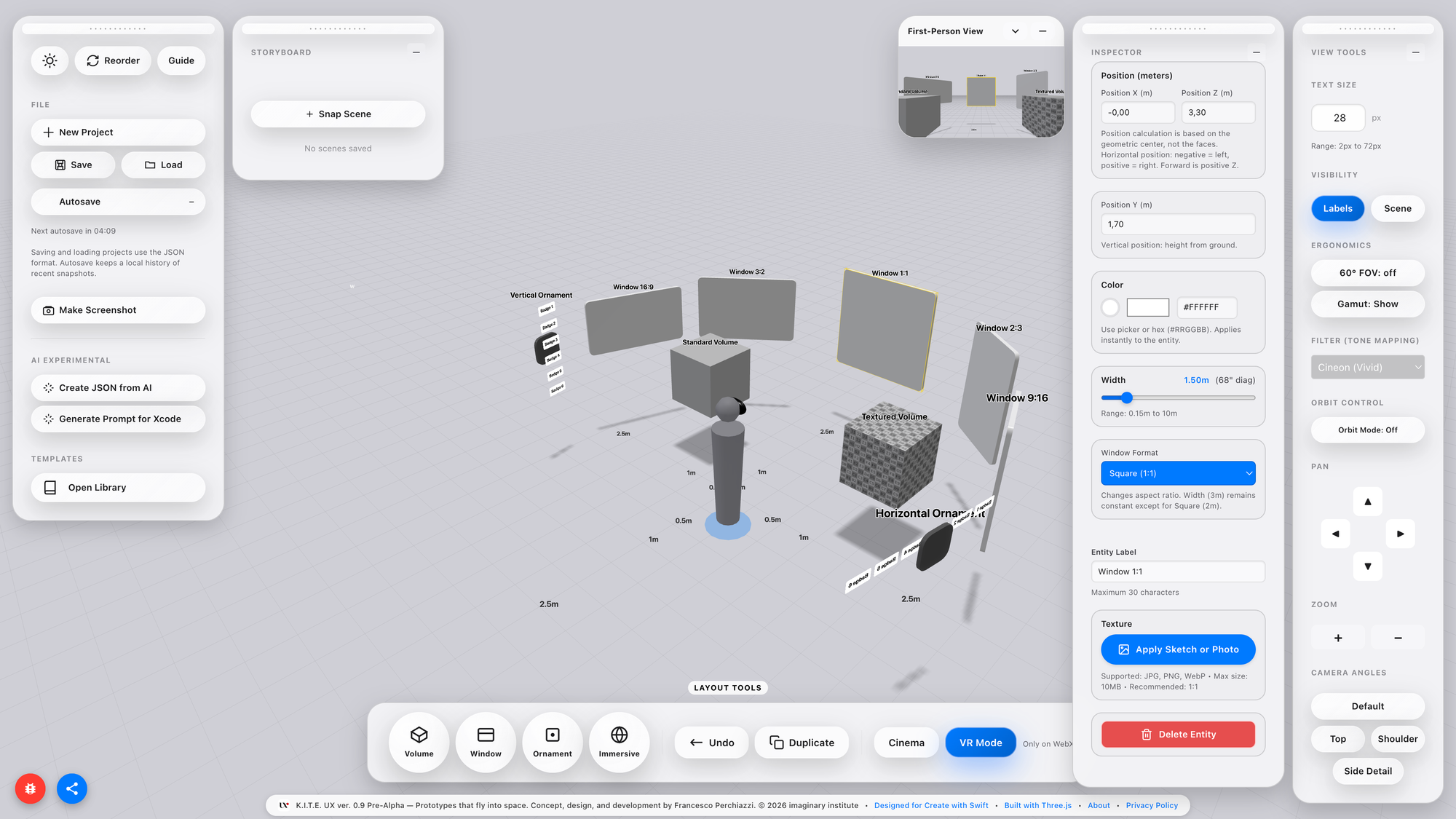The image size is (1456, 819).
Task: Toggle 60° FOV off button
Action: coord(1367,273)
